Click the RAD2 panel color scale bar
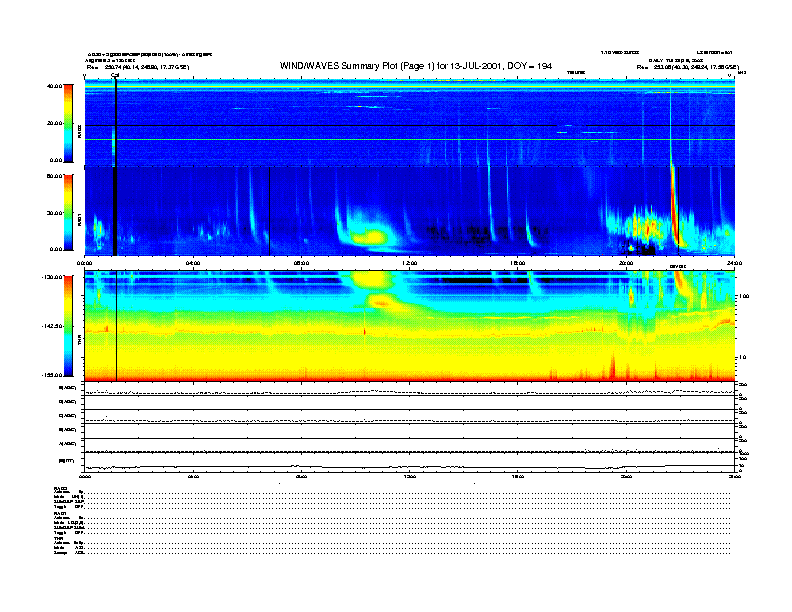The height and width of the screenshot is (612, 792). [68, 124]
